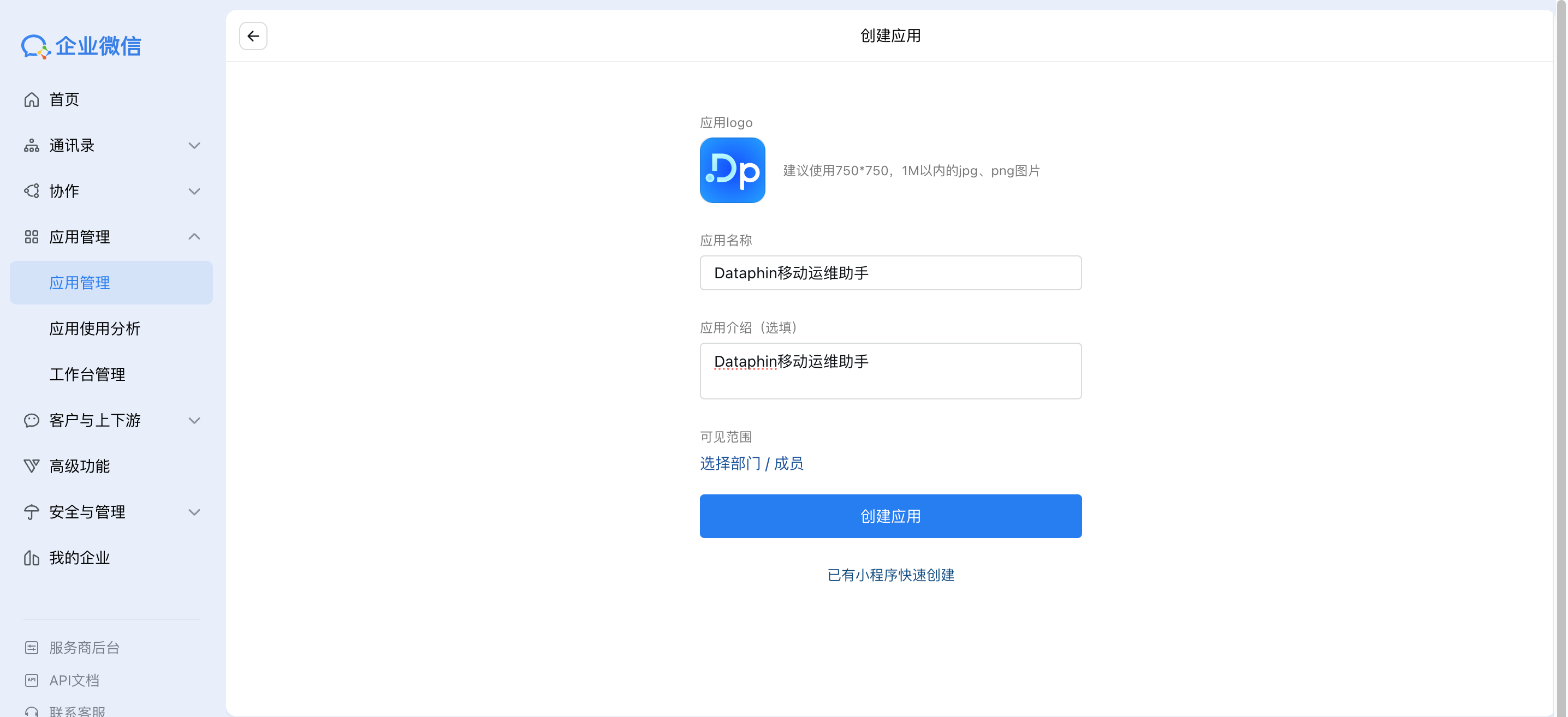The width and height of the screenshot is (1568, 717).
Task: Click the 高级功能 icon
Action: click(32, 466)
